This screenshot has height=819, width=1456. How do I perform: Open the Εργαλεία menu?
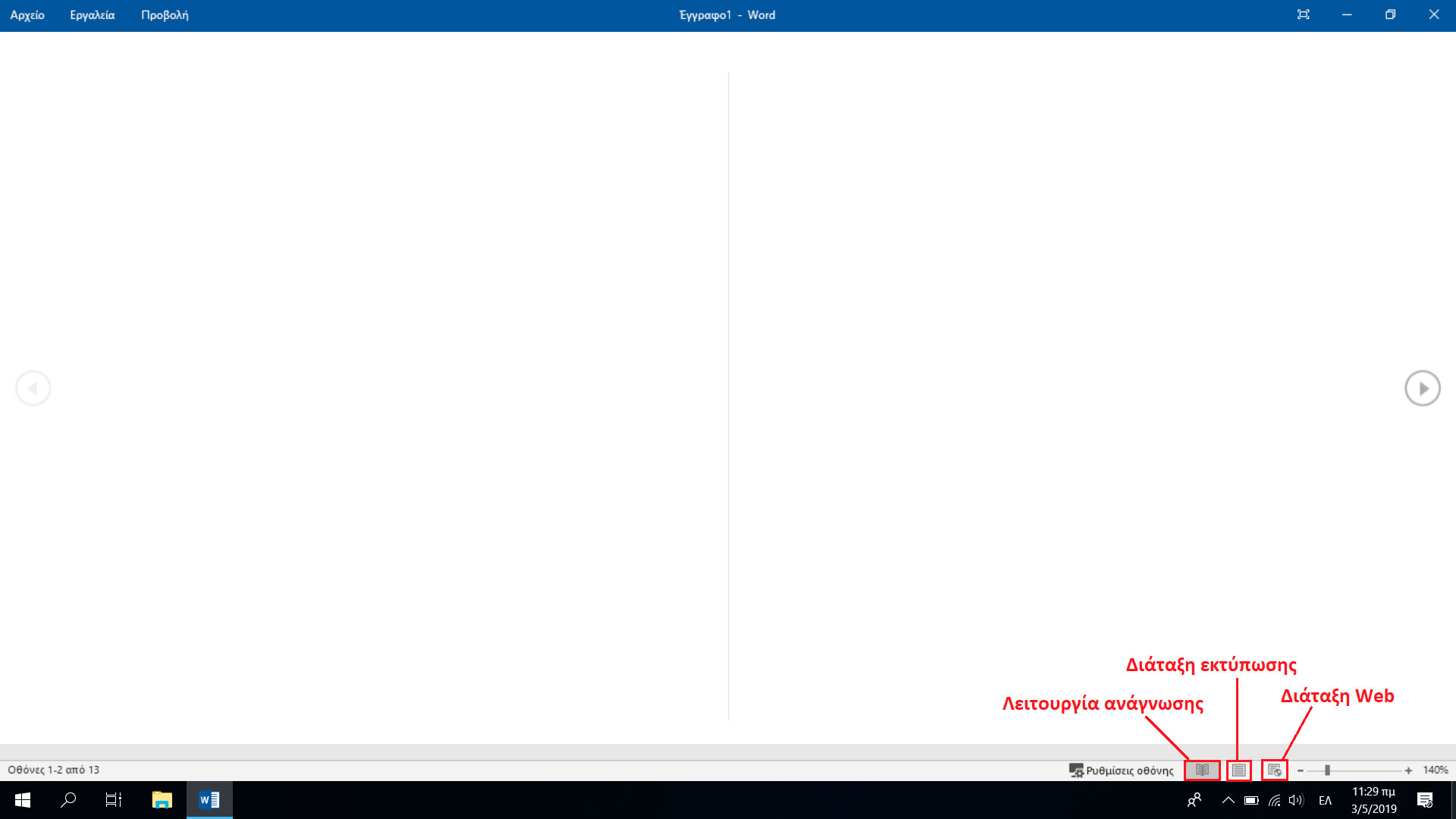point(93,15)
